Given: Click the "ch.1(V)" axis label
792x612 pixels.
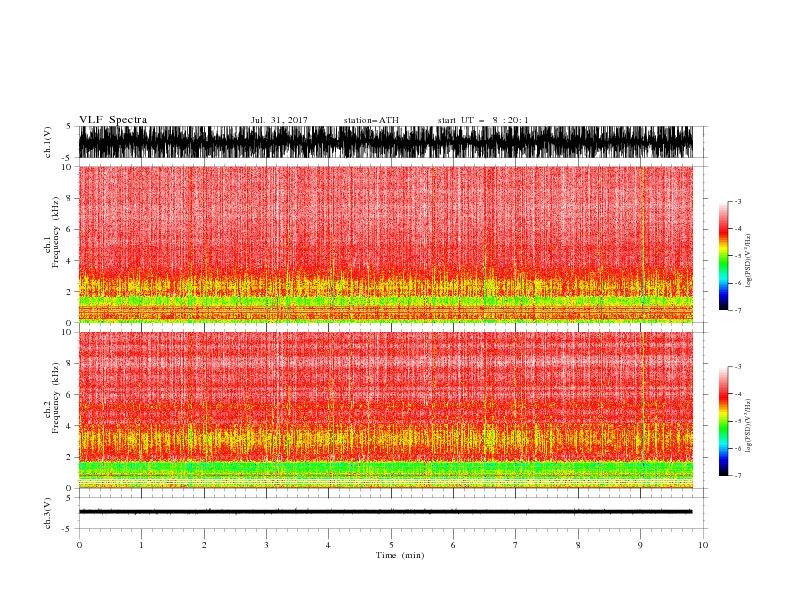Looking at the screenshot, I should coord(48,142).
